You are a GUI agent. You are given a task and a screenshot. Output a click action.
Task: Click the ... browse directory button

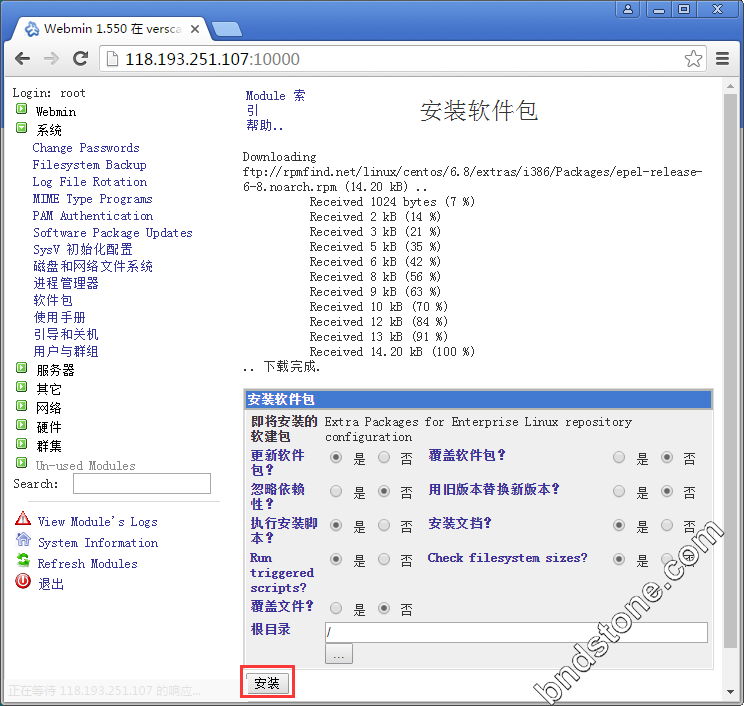339,654
